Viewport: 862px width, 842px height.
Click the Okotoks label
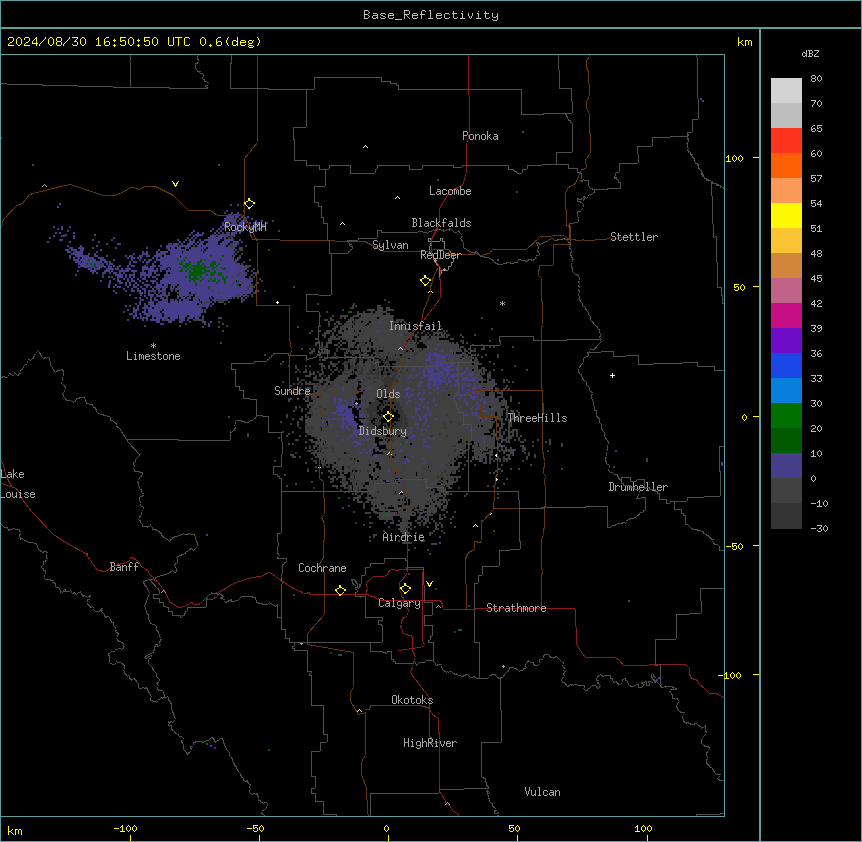[x=412, y=700]
